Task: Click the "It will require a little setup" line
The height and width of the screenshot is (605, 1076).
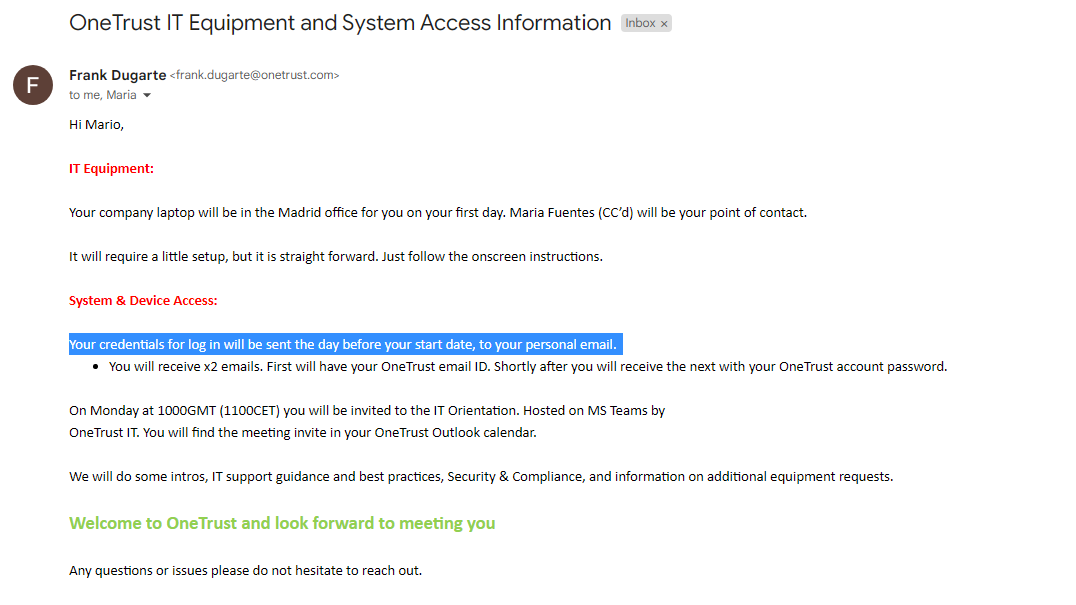Action: click(x=335, y=257)
